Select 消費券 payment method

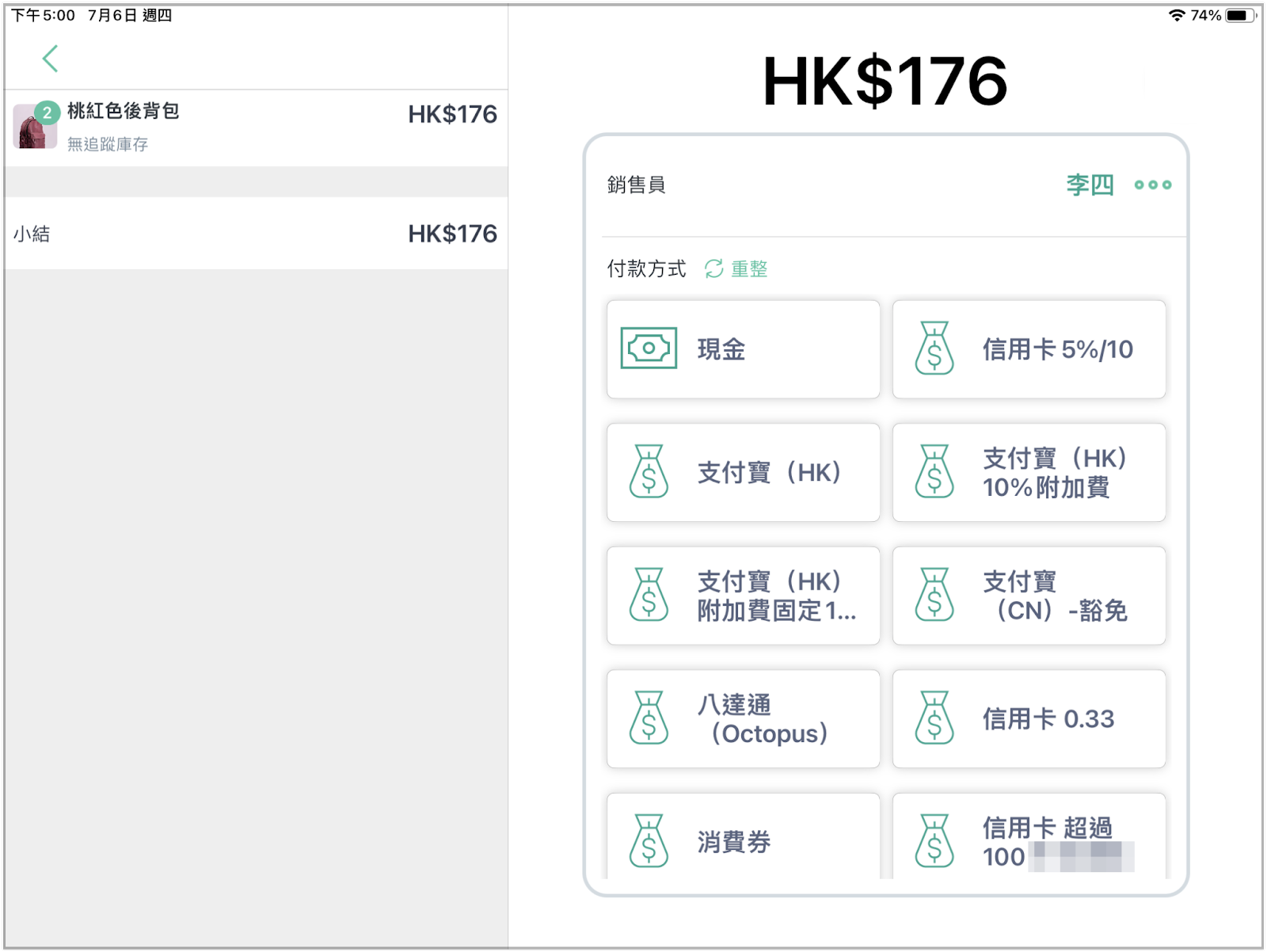pyautogui.click(x=743, y=836)
